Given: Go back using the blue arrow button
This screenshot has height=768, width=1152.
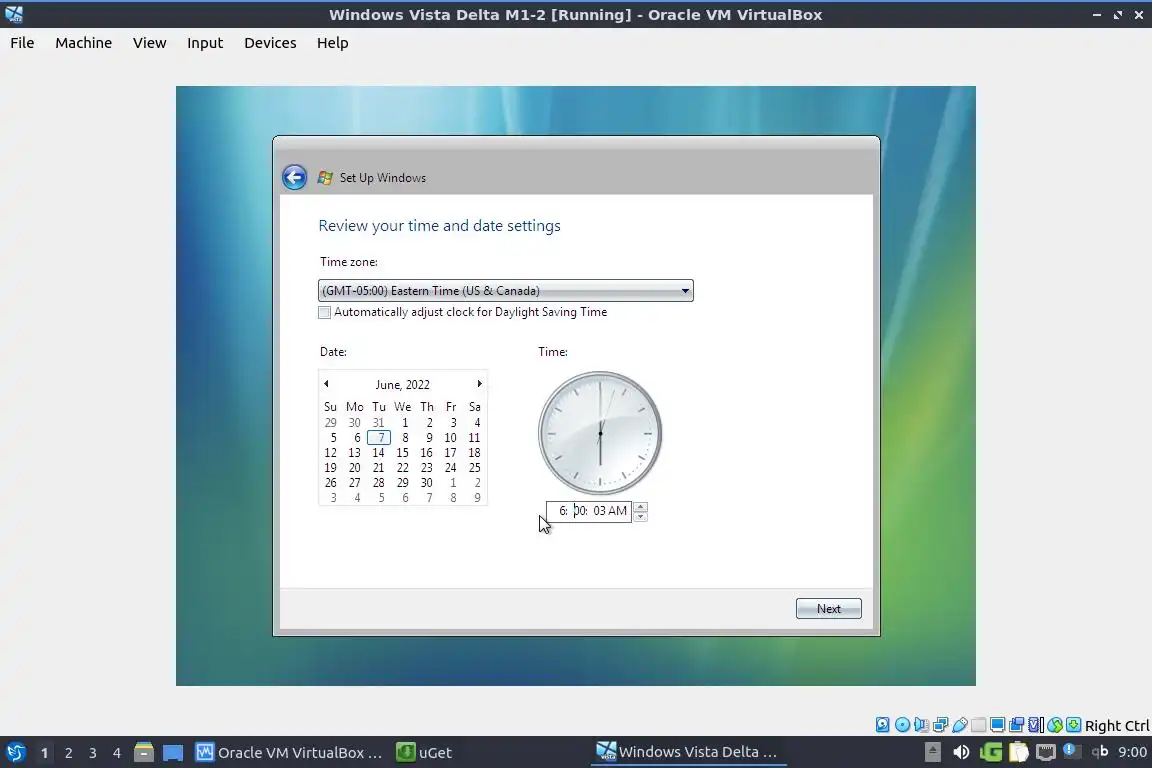Looking at the screenshot, I should click(x=294, y=177).
